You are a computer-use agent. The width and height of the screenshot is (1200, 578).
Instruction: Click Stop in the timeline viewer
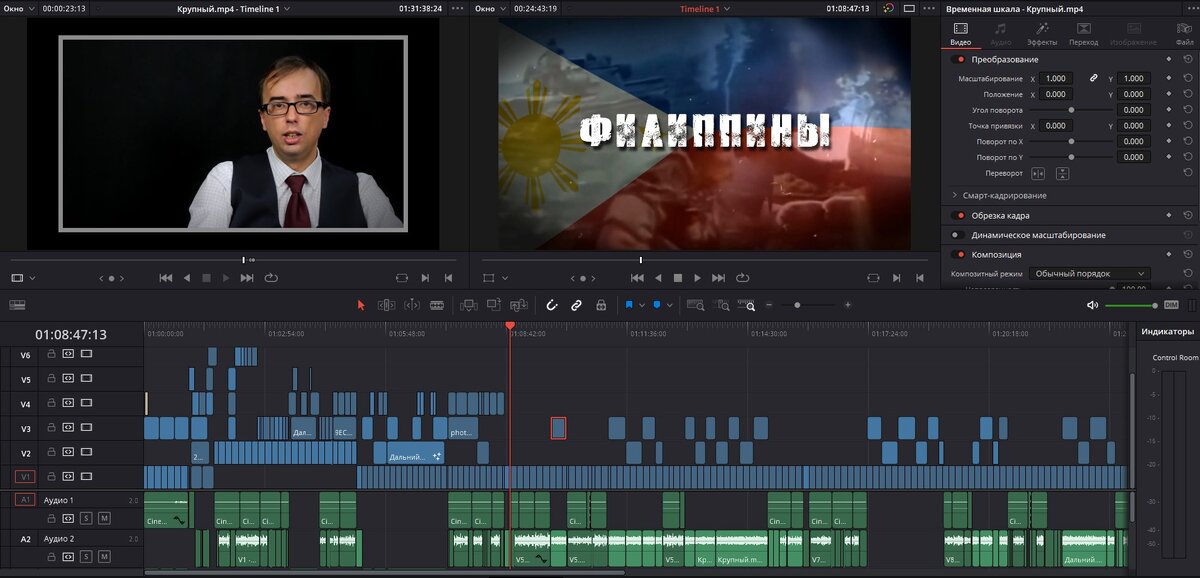(x=677, y=278)
